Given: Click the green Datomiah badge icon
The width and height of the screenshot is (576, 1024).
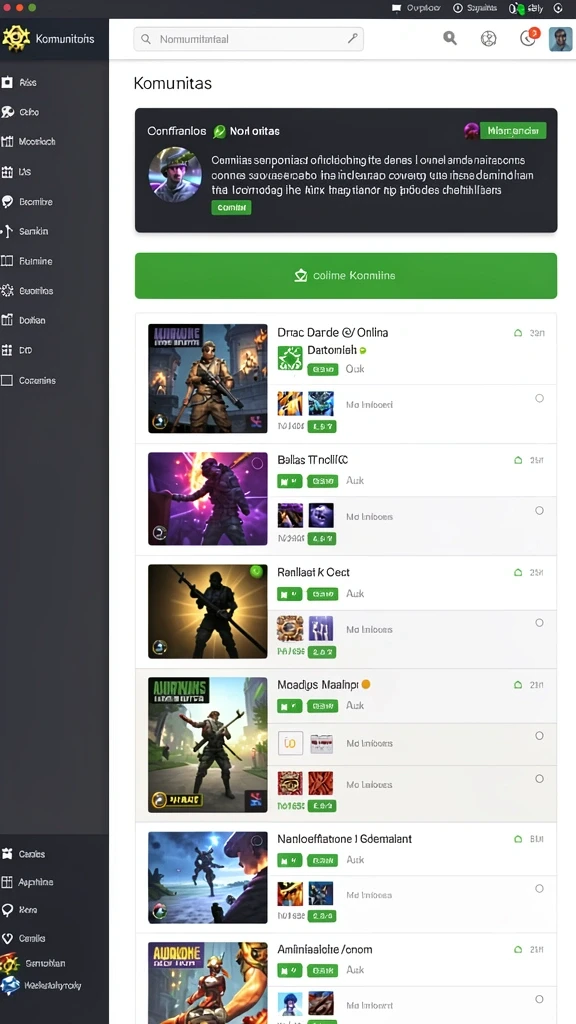Looking at the screenshot, I should [x=290, y=358].
